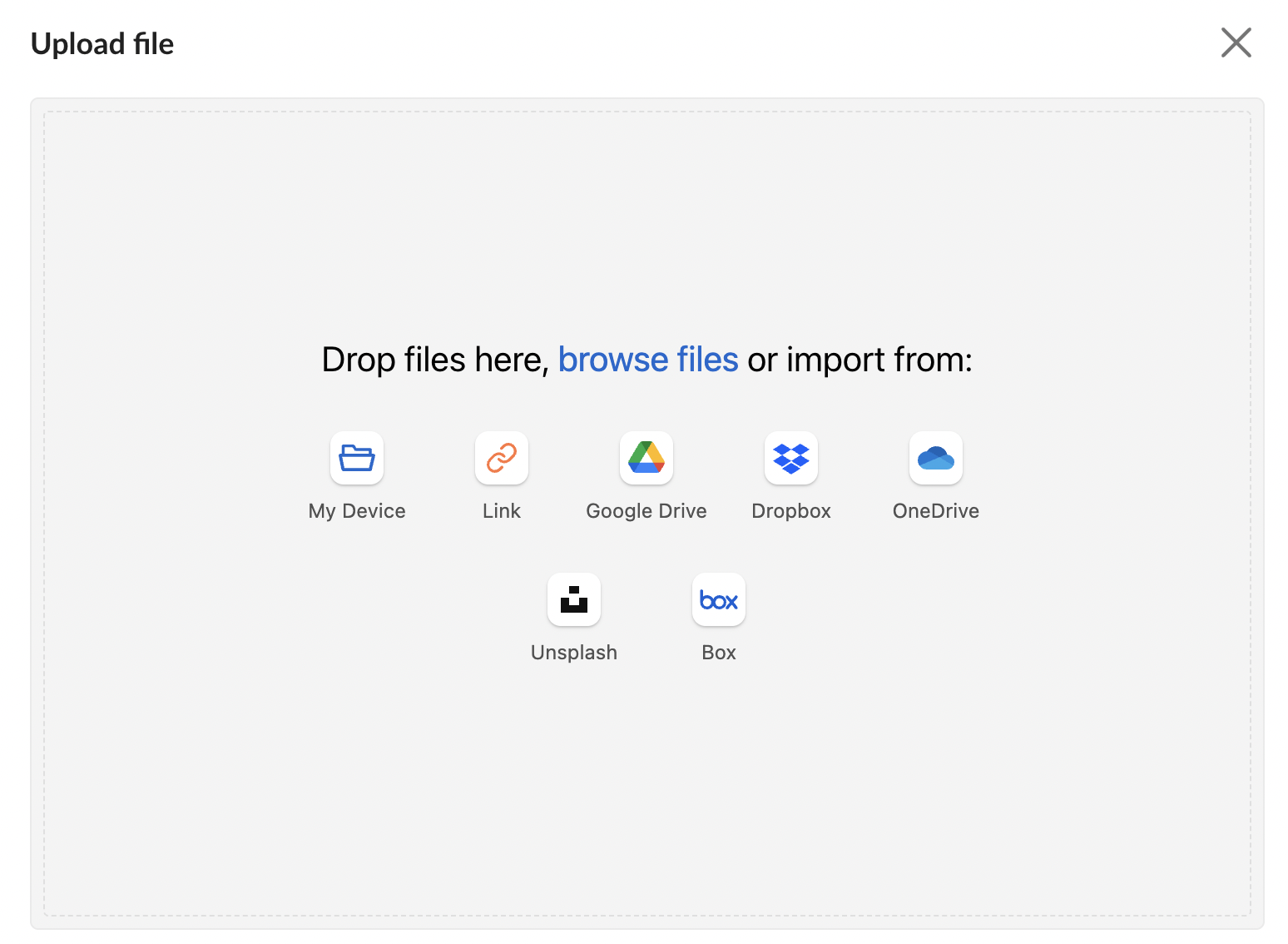This screenshot has height=944, width=1288.
Task: Click the browse files link
Action: [648, 360]
